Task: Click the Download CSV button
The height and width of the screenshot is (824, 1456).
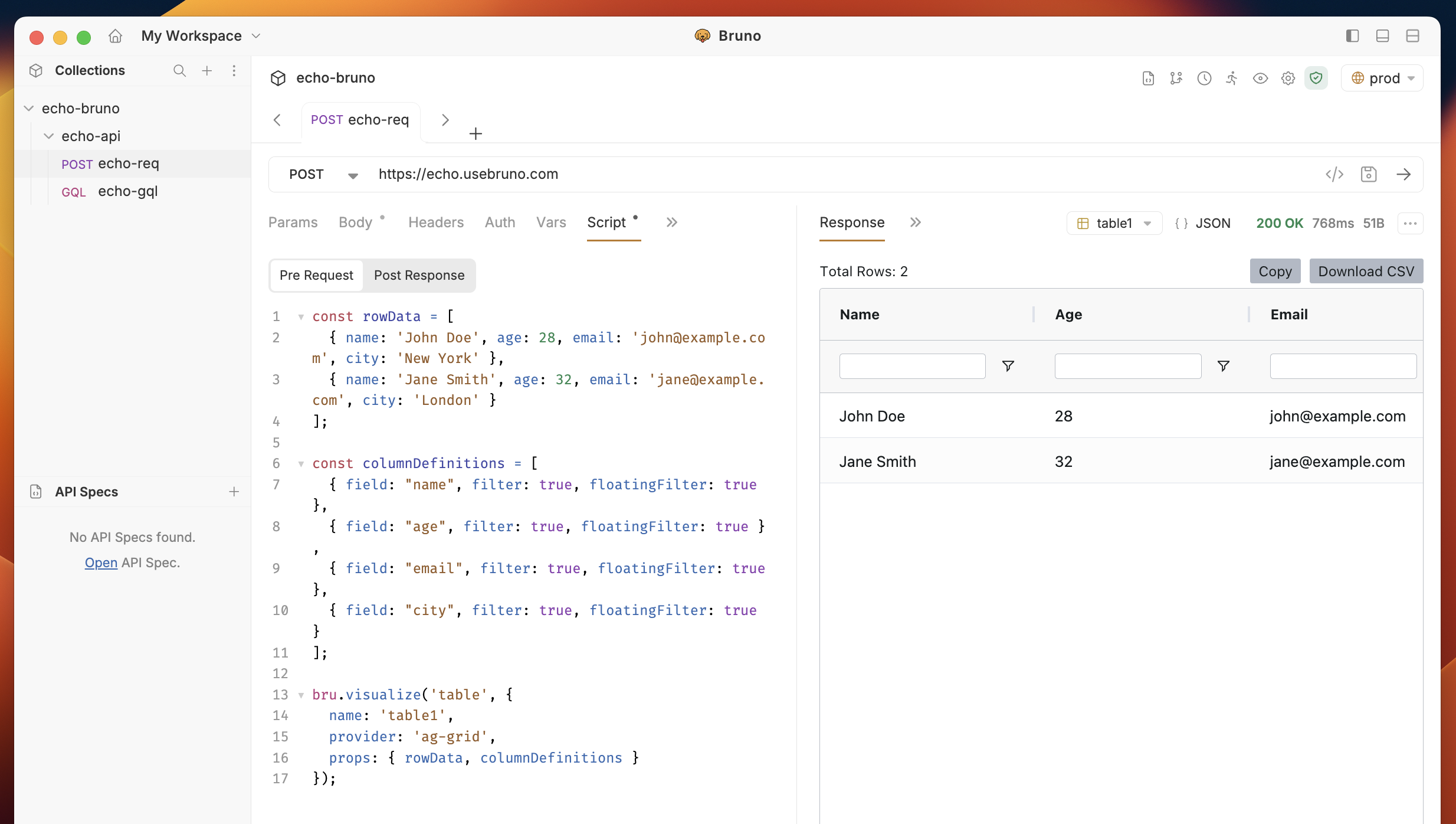Action: pos(1366,271)
